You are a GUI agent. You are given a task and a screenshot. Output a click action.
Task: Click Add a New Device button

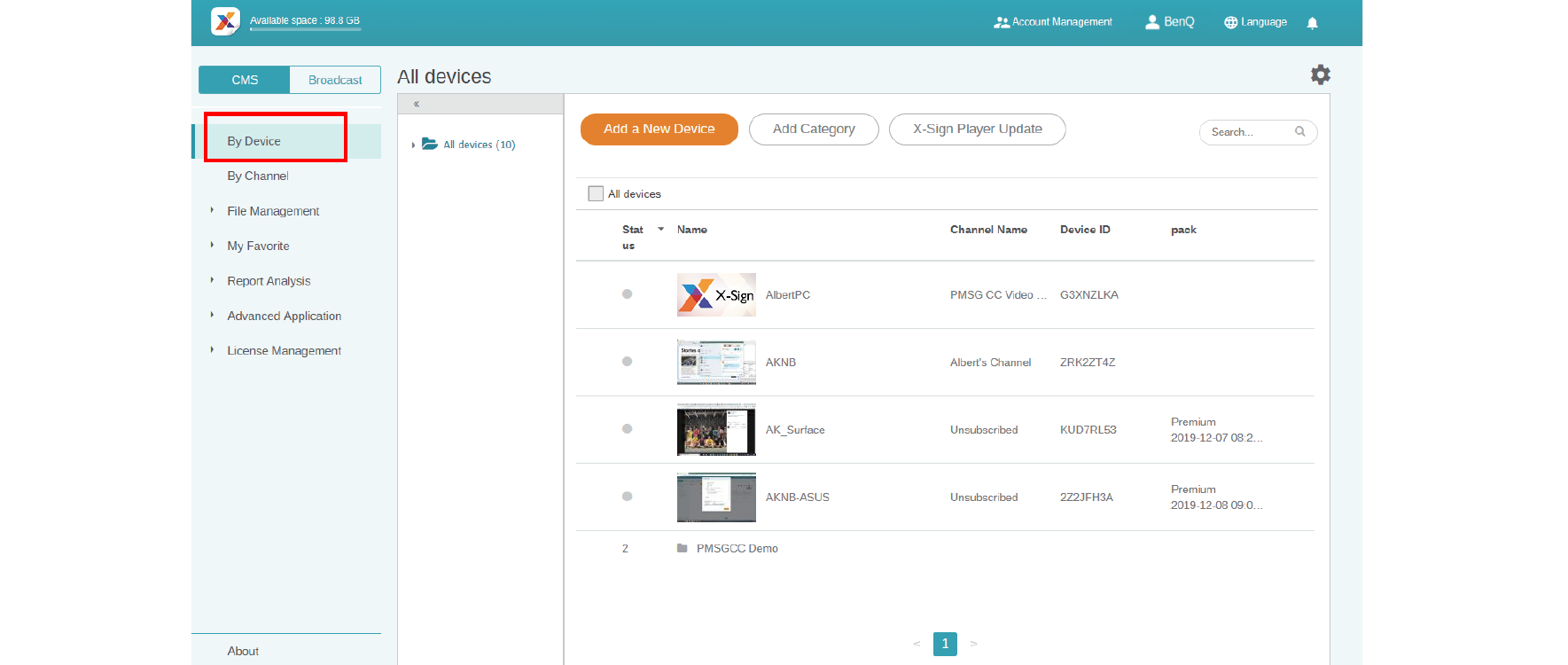click(659, 129)
